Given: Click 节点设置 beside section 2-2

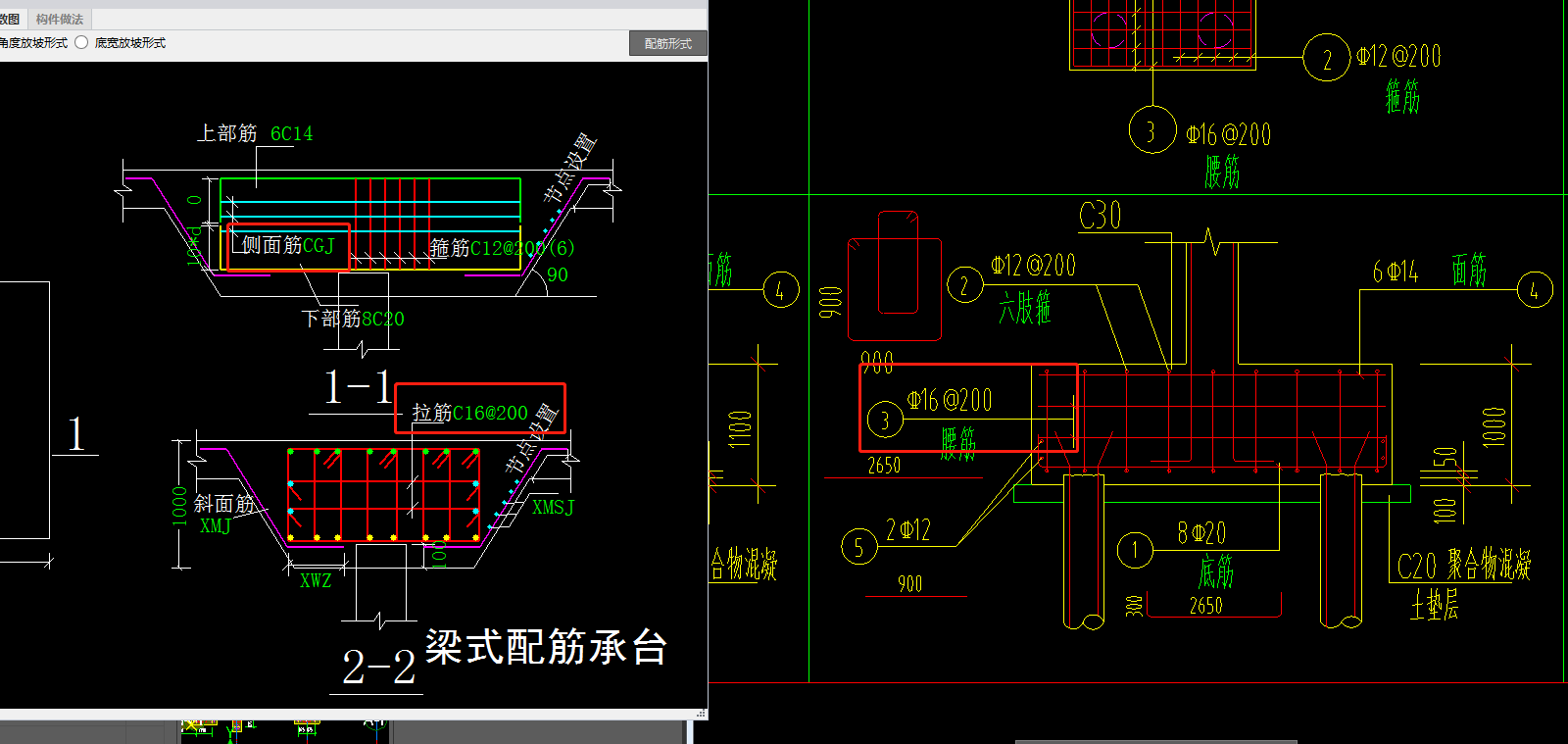Looking at the screenshot, I should [531, 438].
